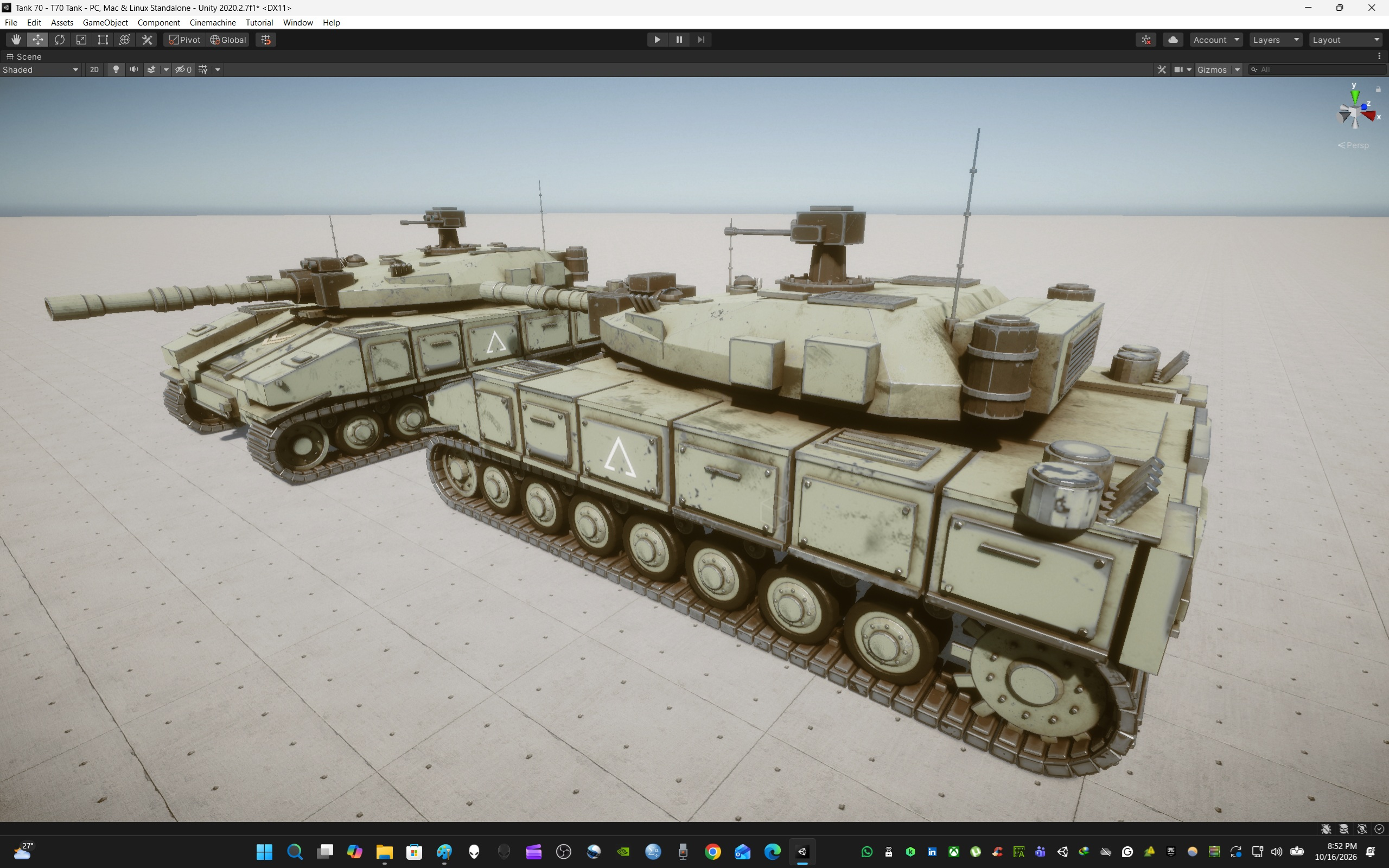Image resolution: width=1389 pixels, height=868 pixels.
Task: Select the Rotate tool
Action: coord(60,40)
